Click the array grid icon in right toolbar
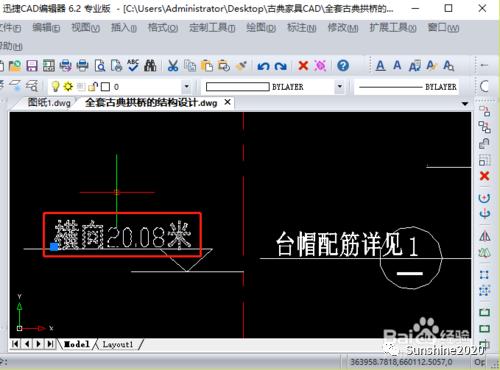500x370 pixels. tap(484, 160)
